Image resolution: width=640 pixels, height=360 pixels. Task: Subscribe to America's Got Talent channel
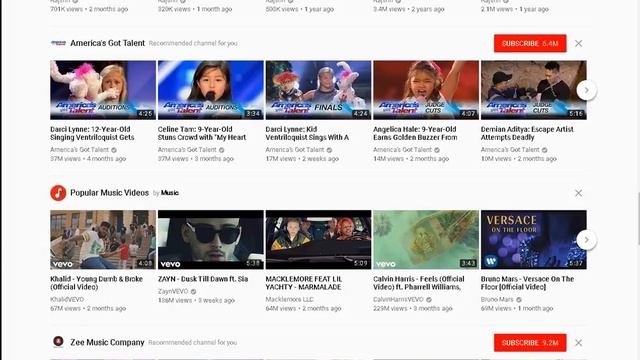[530, 43]
